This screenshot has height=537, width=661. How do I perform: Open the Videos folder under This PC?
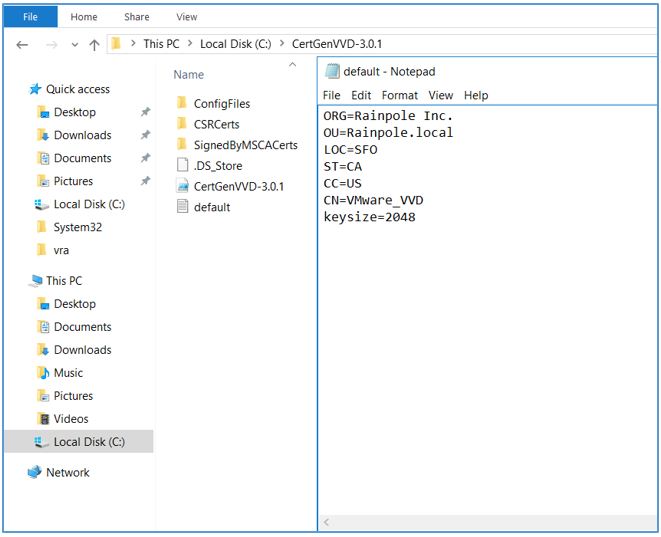(x=71, y=419)
